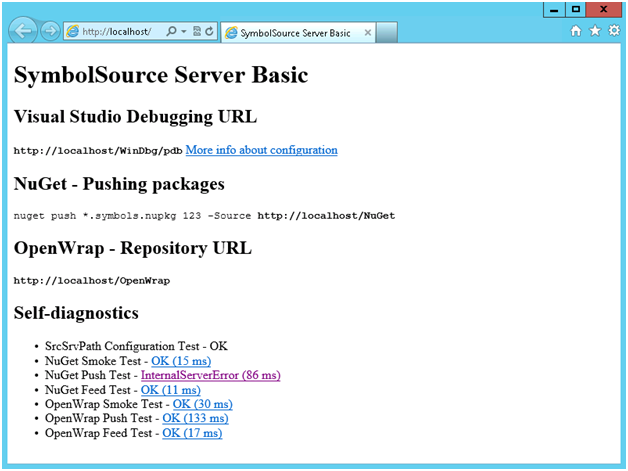Open NuGet Push Test InternalServerError link
The width and height of the screenshot is (628, 471).
(x=210, y=375)
